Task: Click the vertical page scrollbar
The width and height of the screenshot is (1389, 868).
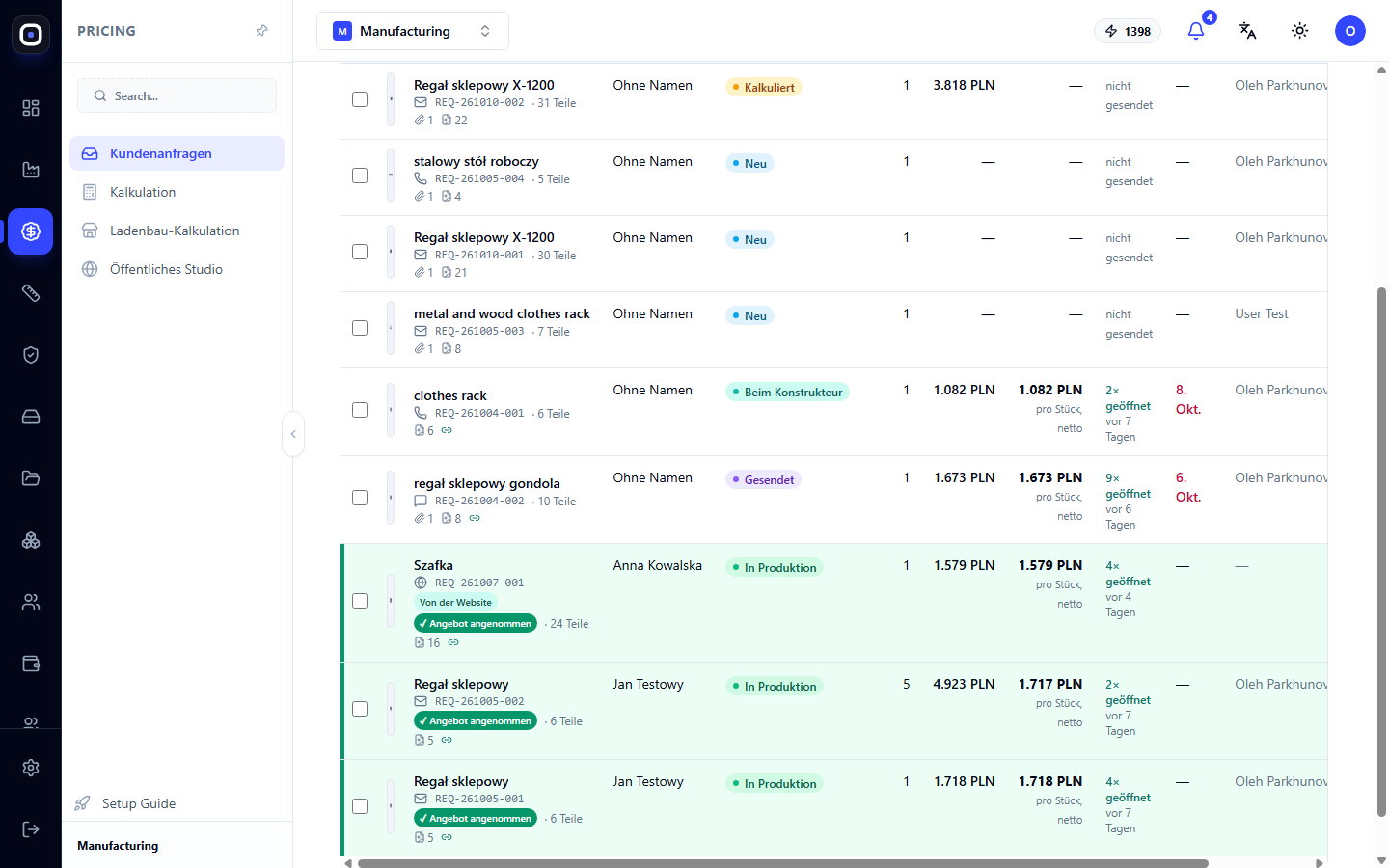Action: pos(1381,553)
